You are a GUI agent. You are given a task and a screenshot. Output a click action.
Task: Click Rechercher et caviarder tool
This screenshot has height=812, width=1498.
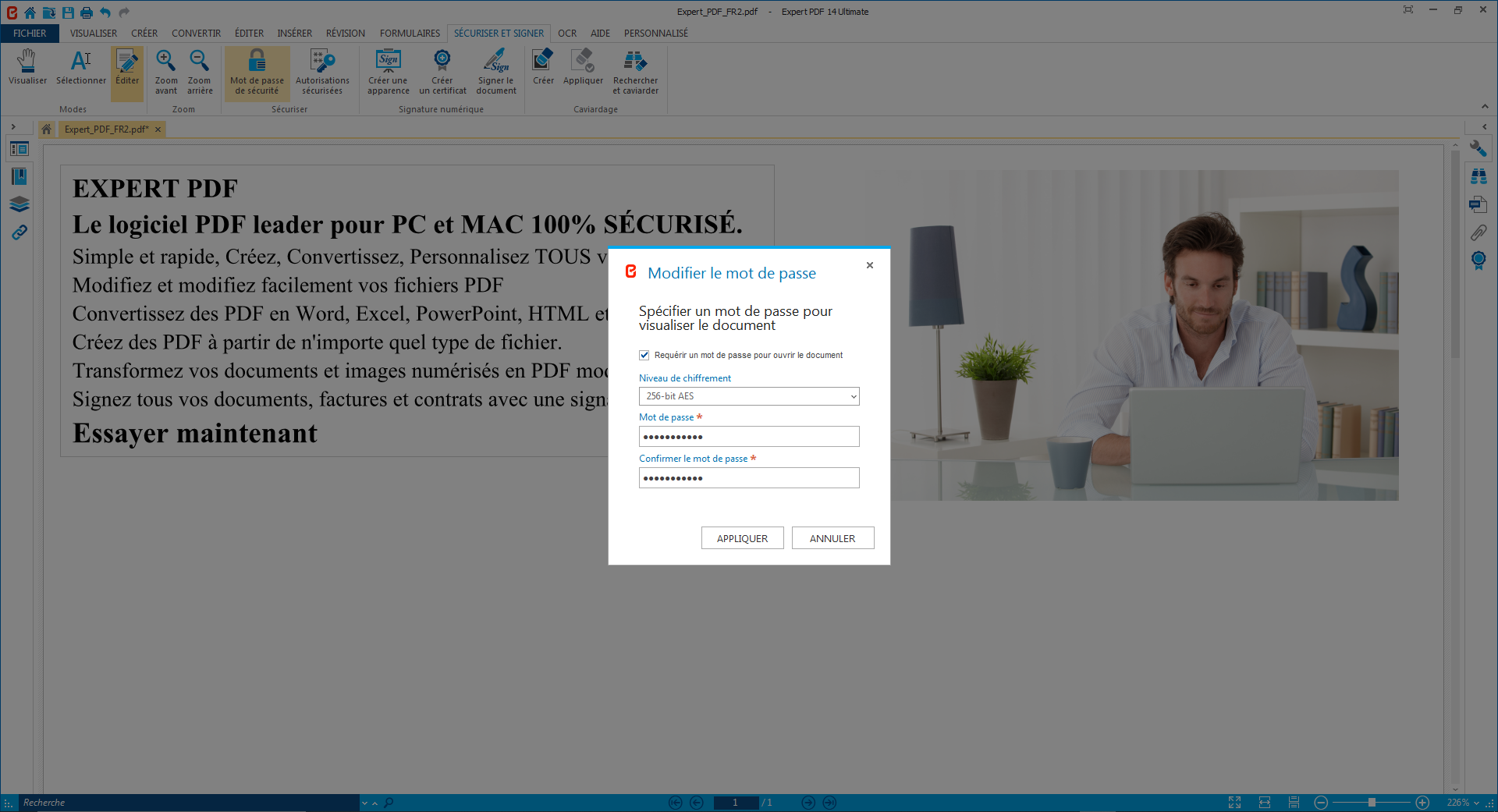635,72
